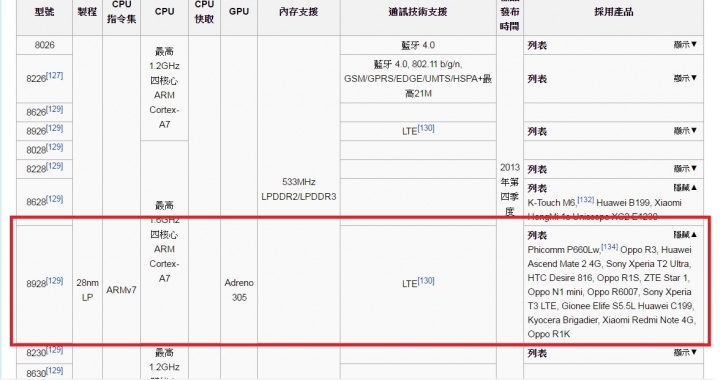Viewport: 720px width, 380px height.
Task: Select the 最高 1.2GHz 四核心 Cortex-A7 cell
Action: (x=164, y=88)
